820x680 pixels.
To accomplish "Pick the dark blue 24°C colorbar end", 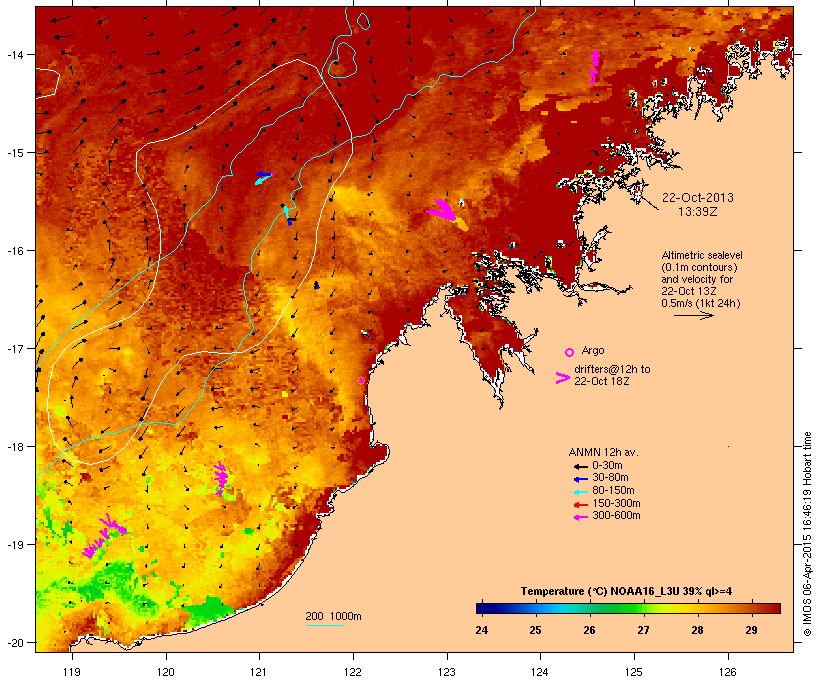I will pyautogui.click(x=482, y=608).
